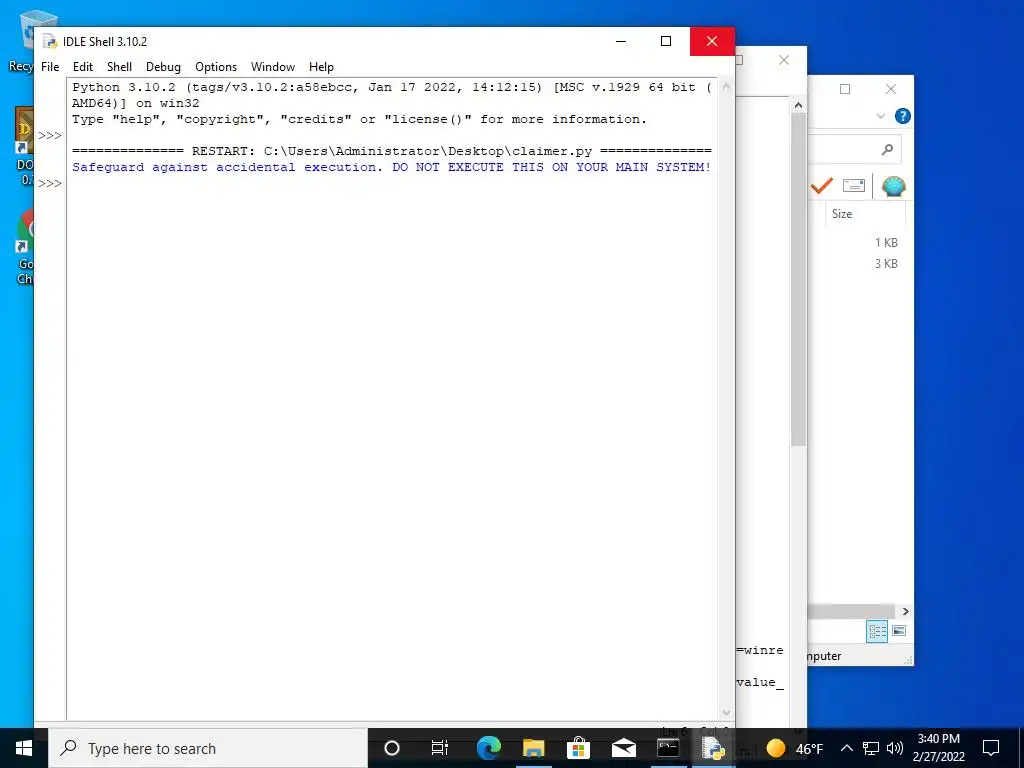Open the Shell menu
The height and width of the screenshot is (768, 1024).
pyautogui.click(x=120, y=67)
